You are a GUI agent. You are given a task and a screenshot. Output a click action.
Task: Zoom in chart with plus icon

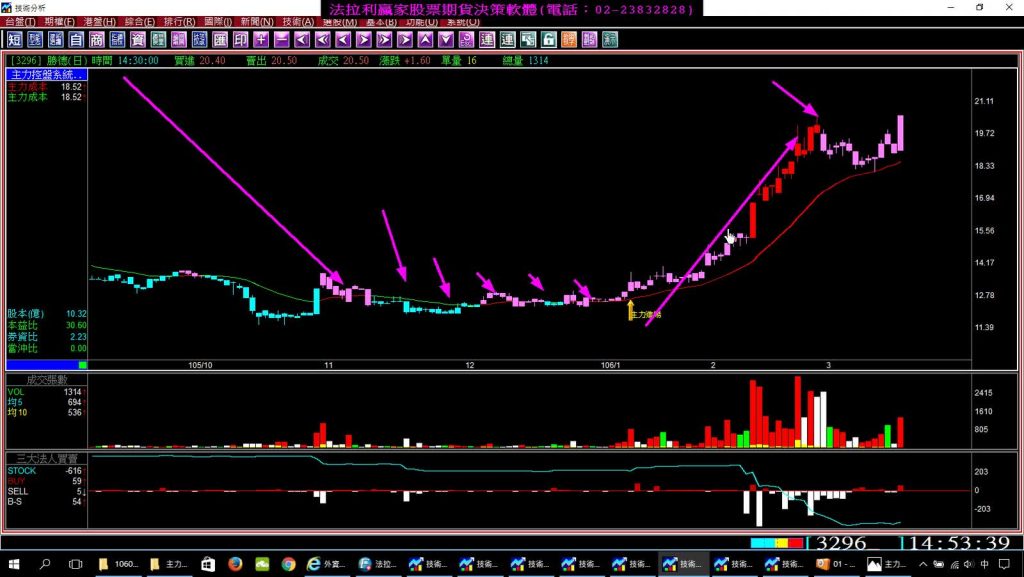click(x=261, y=40)
